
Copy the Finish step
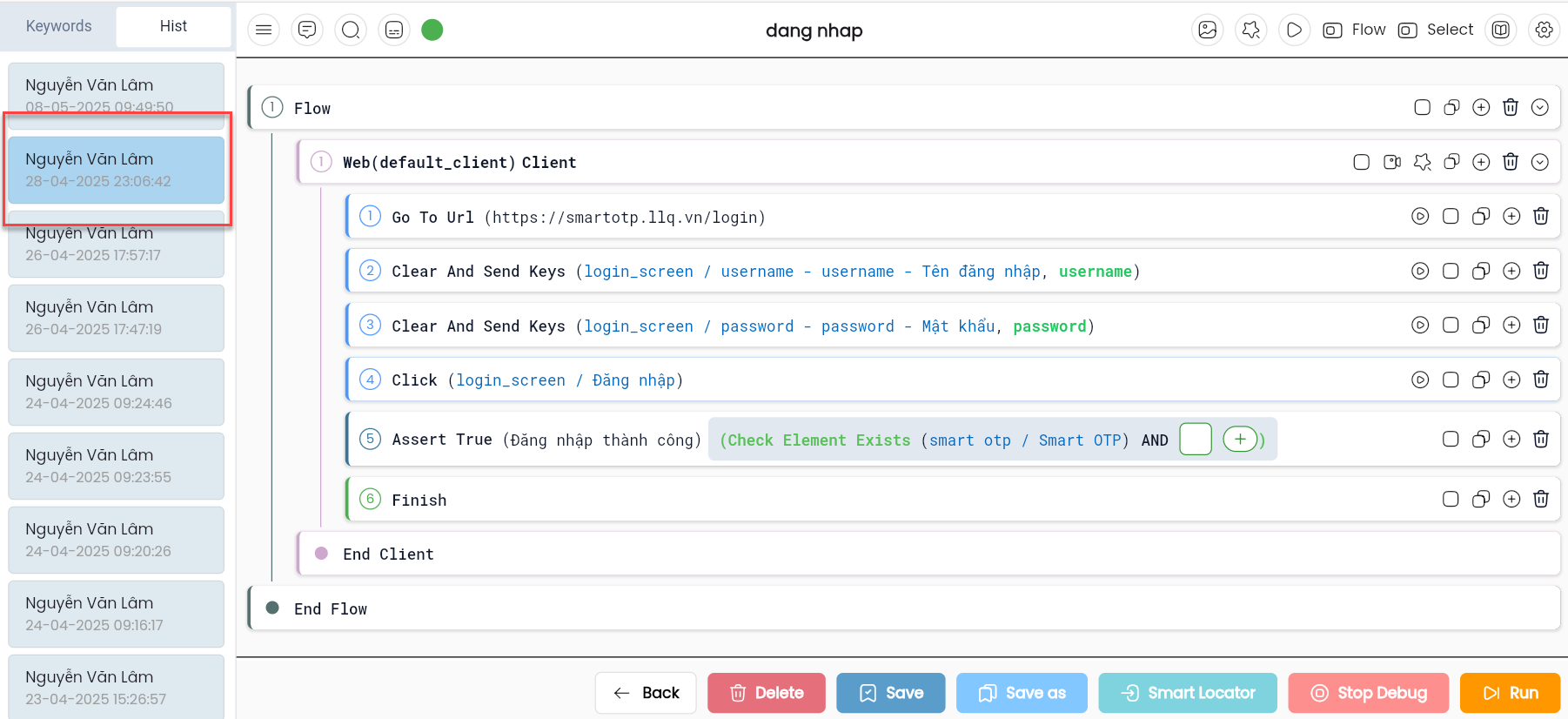point(1481,499)
